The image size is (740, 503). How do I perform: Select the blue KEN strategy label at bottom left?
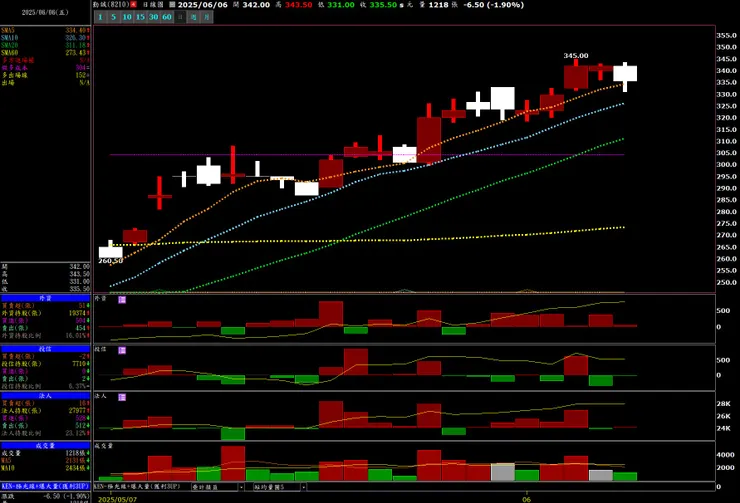[45, 486]
